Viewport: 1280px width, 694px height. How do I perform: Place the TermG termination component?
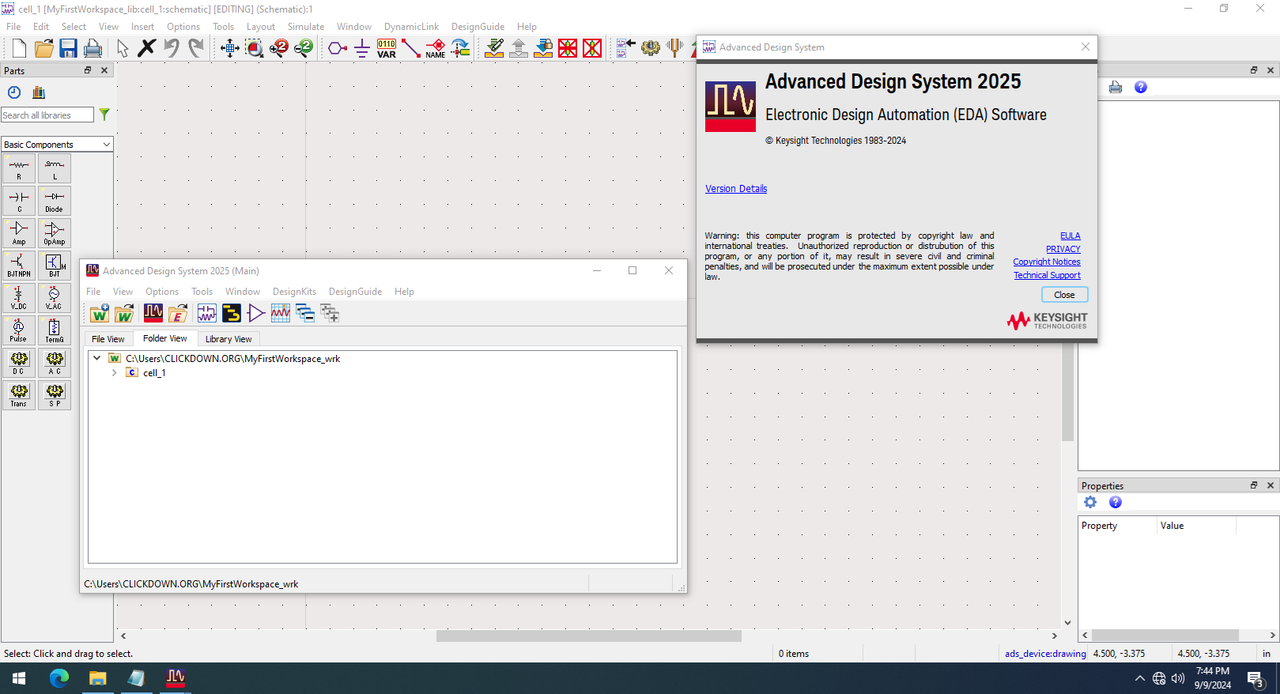pyautogui.click(x=55, y=331)
